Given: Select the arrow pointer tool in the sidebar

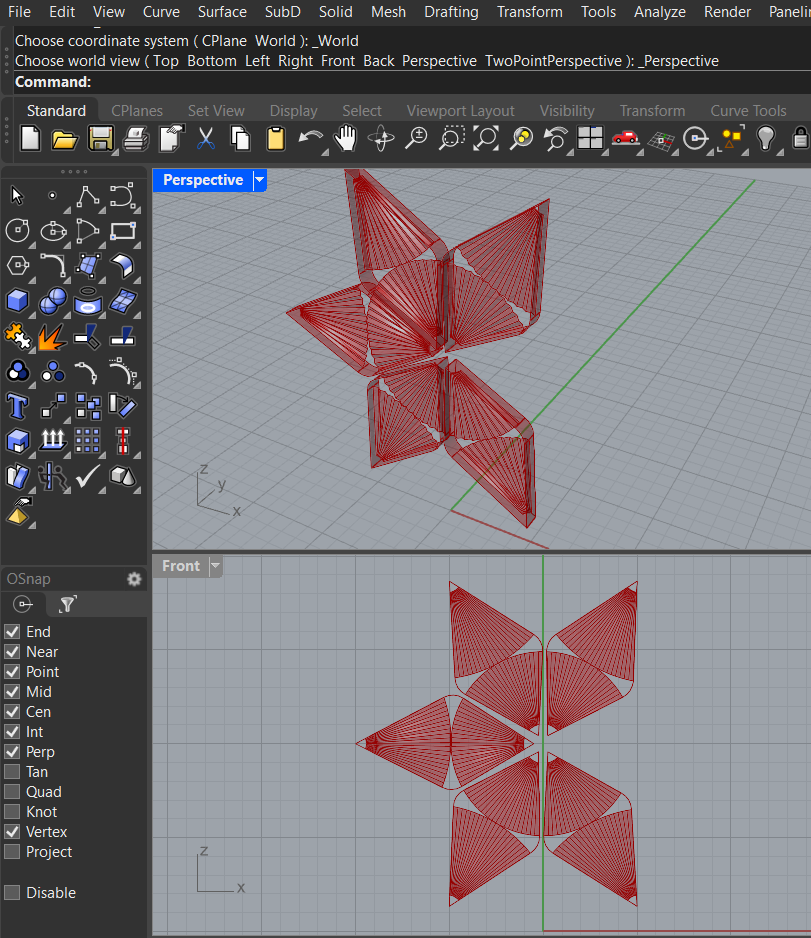Looking at the screenshot, I should click(x=17, y=196).
